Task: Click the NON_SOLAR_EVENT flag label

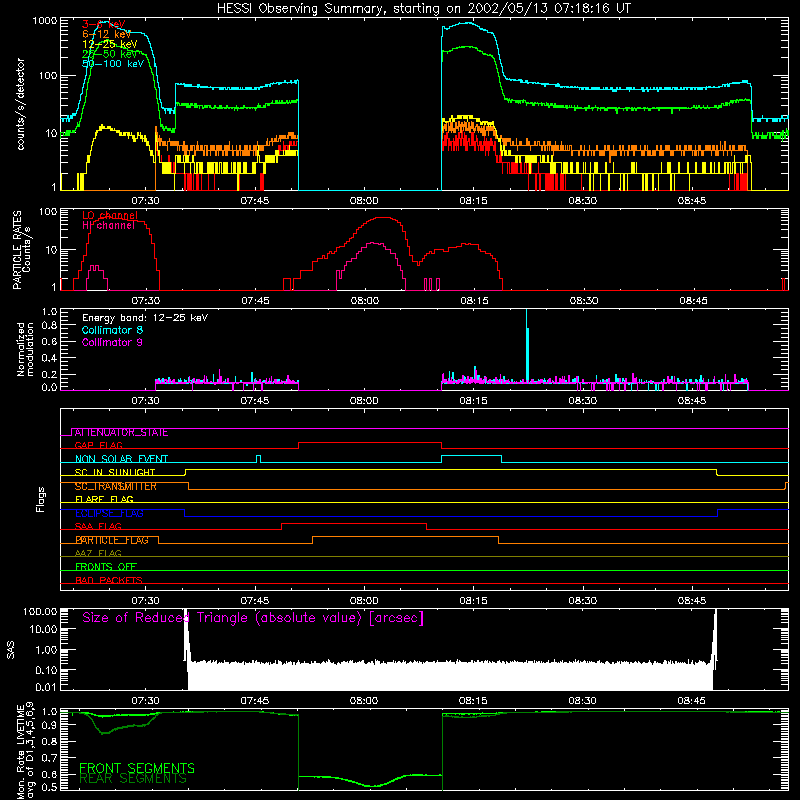Action: click(121, 459)
